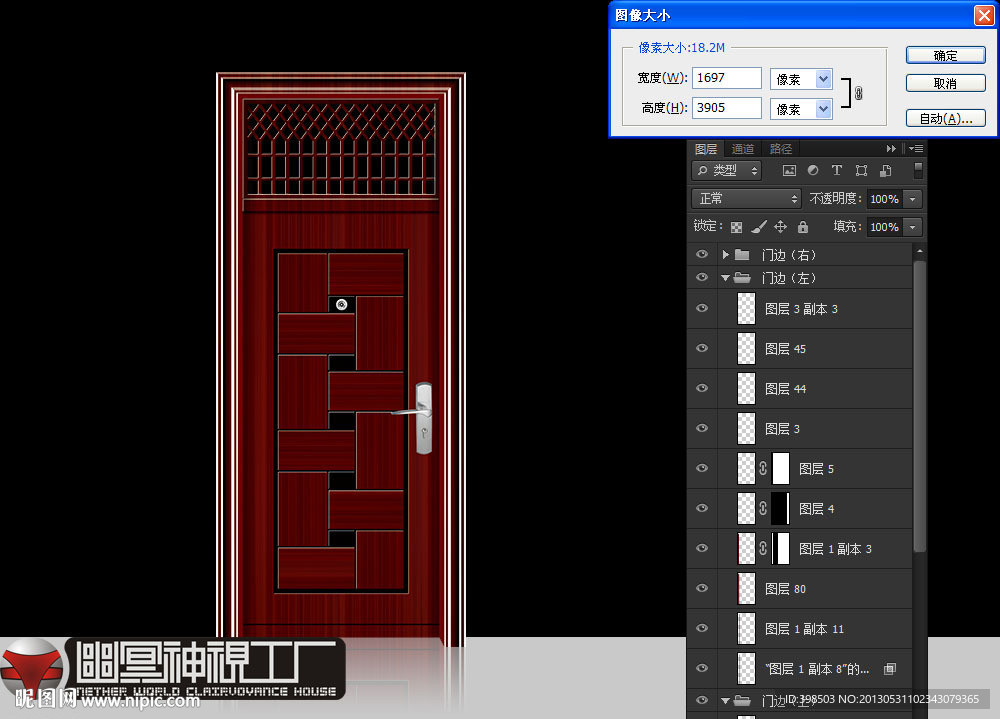Toggle visibility of 图层 45

tap(702, 348)
